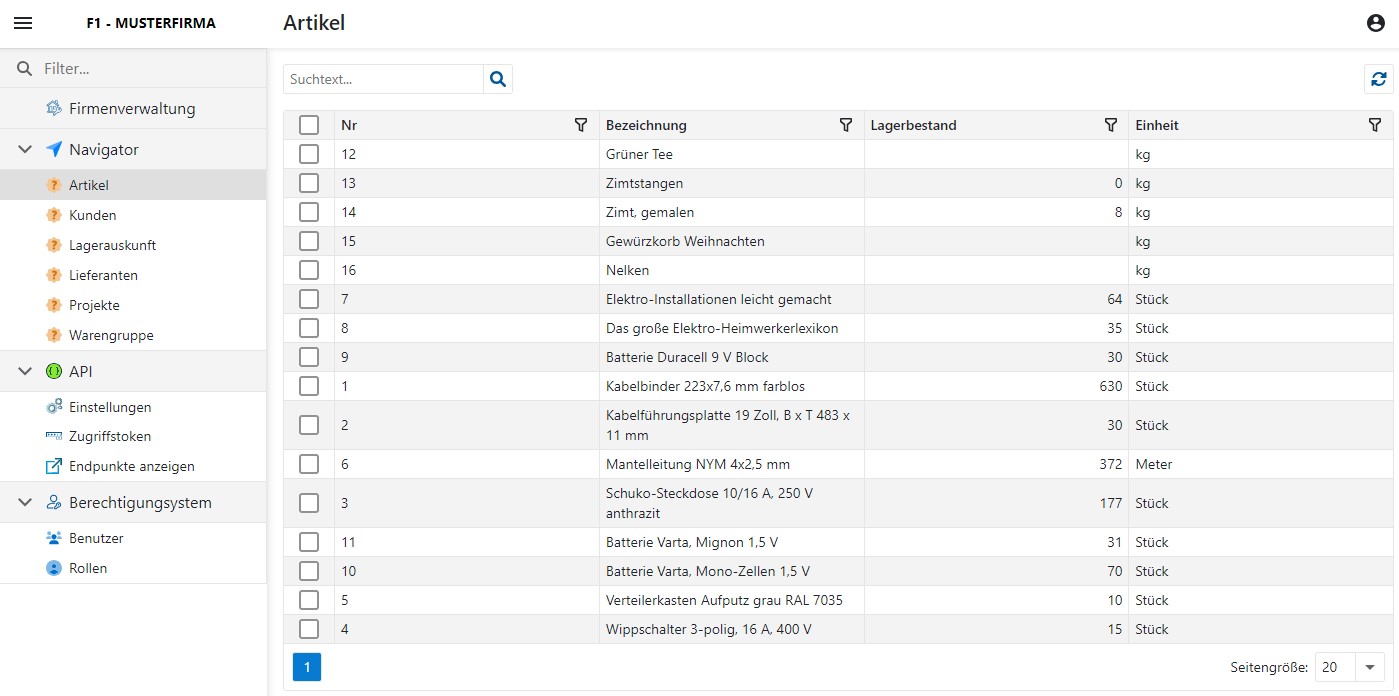Open Endpunkte anzeigen external link
The height and width of the screenshot is (696, 1399).
tap(131, 466)
